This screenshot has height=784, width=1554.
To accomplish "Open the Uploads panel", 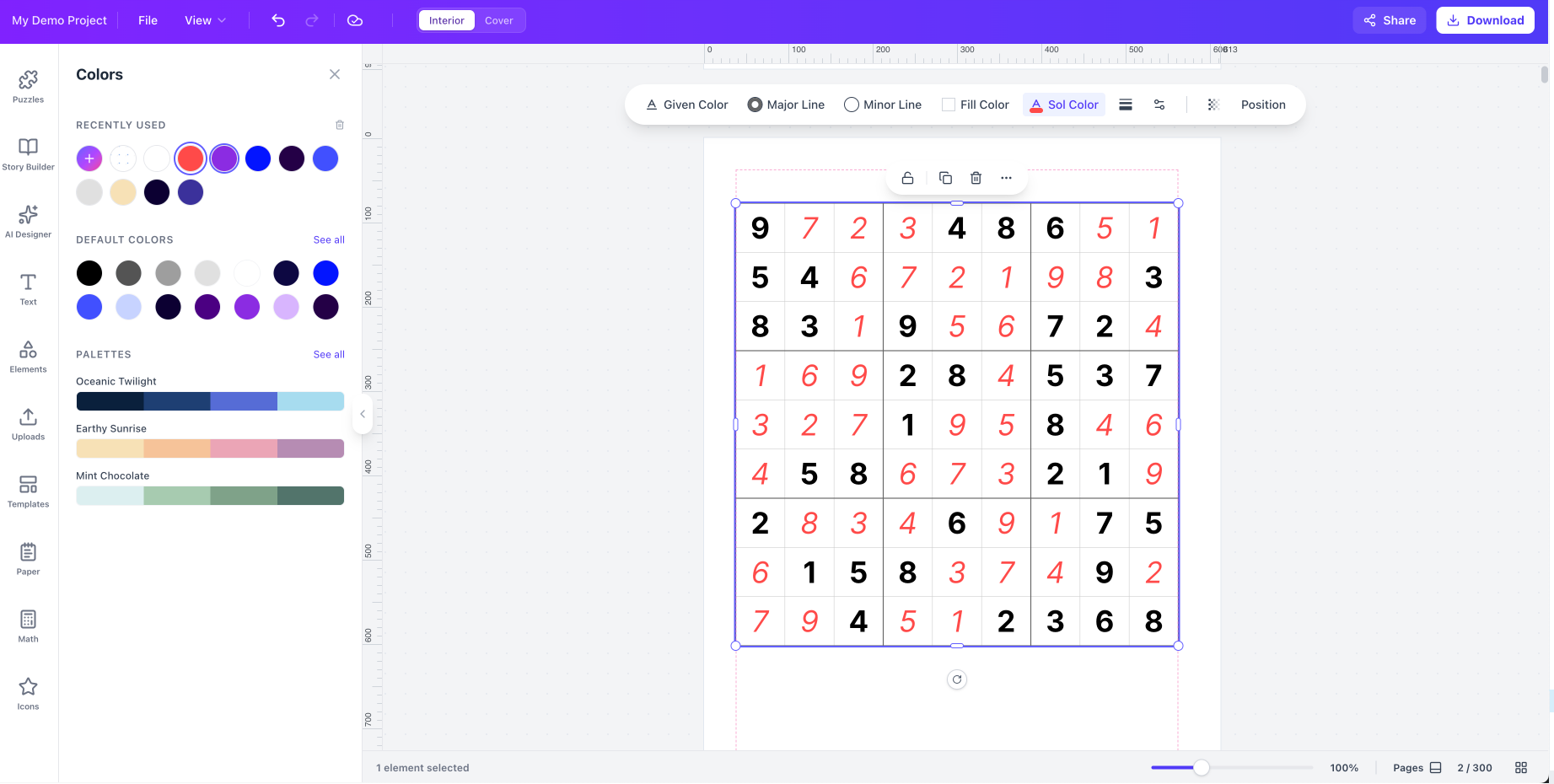I will pos(28,424).
